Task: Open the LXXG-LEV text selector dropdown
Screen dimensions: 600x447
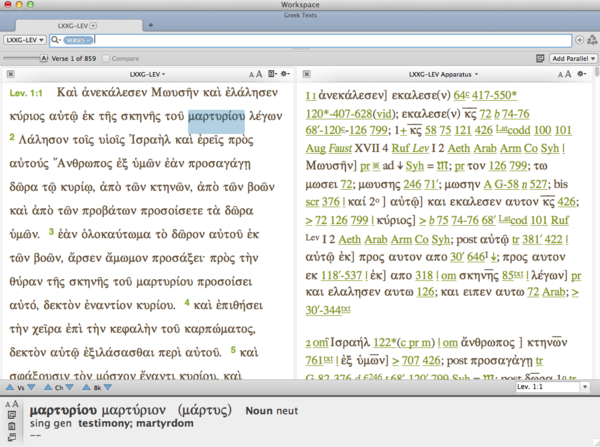Action: tap(25, 40)
